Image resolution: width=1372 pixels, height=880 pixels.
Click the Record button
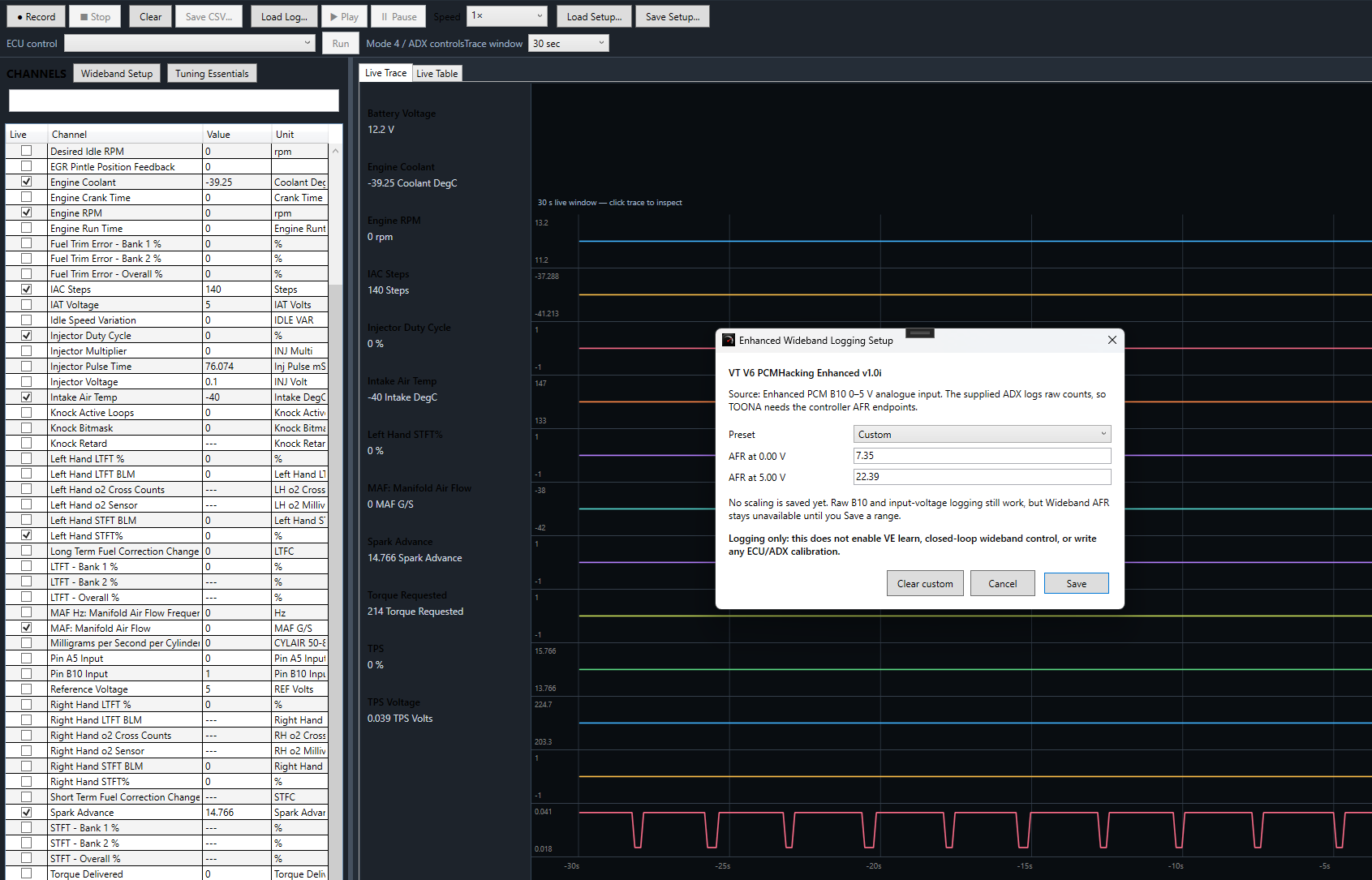coord(36,16)
